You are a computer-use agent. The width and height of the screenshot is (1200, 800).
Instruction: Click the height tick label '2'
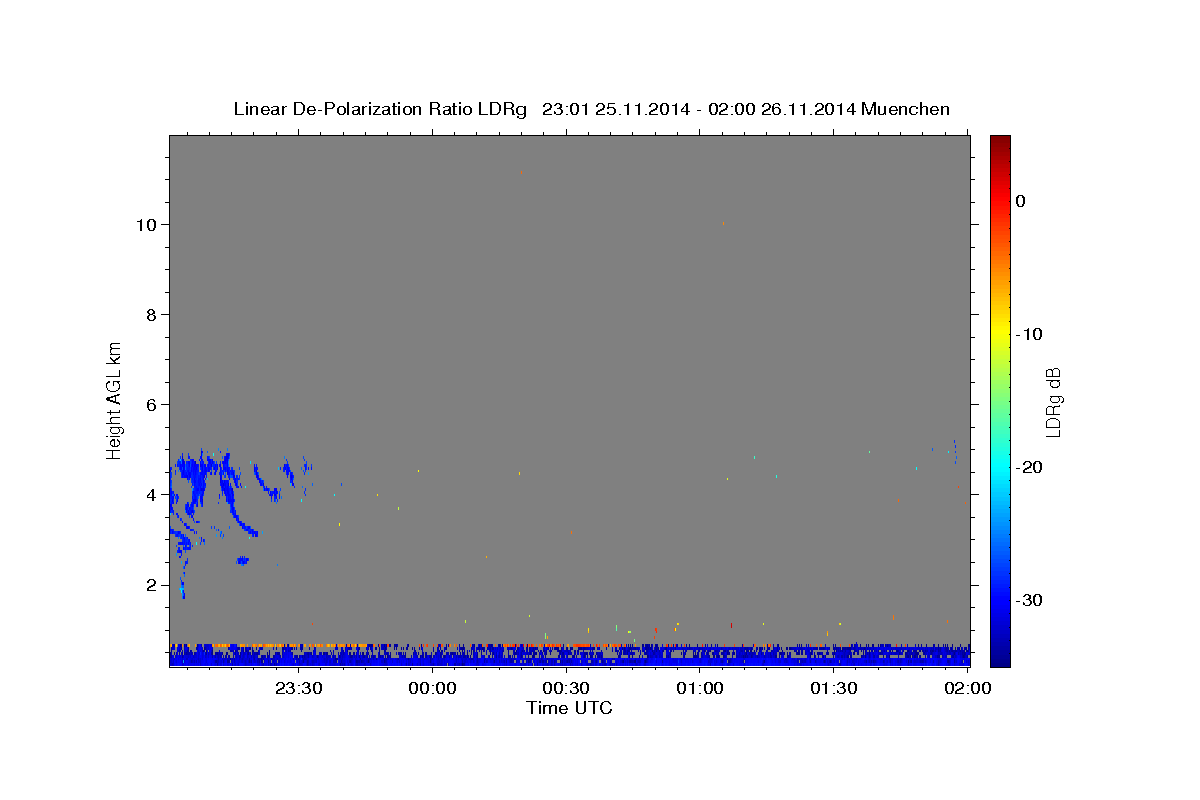tap(152, 585)
